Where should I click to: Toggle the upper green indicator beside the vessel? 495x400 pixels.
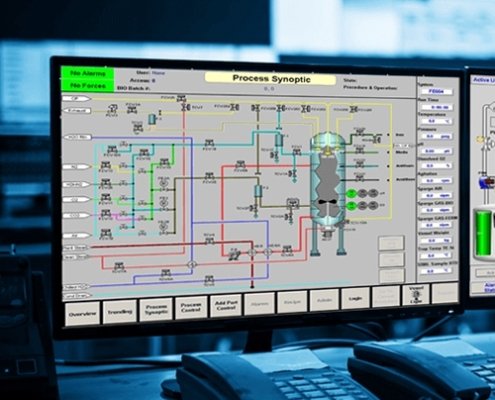click(351, 194)
